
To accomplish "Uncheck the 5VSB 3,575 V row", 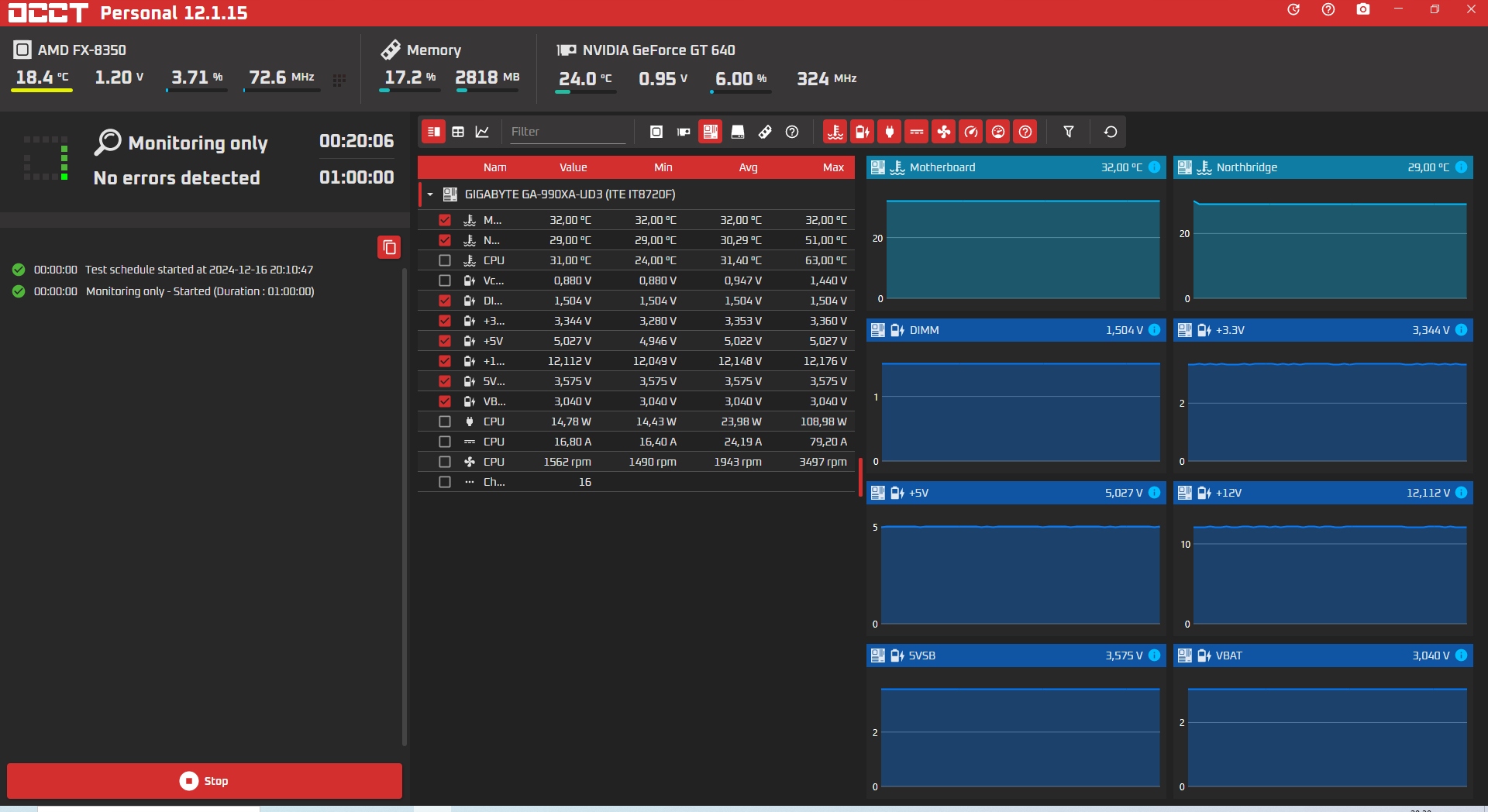I will tap(445, 381).
